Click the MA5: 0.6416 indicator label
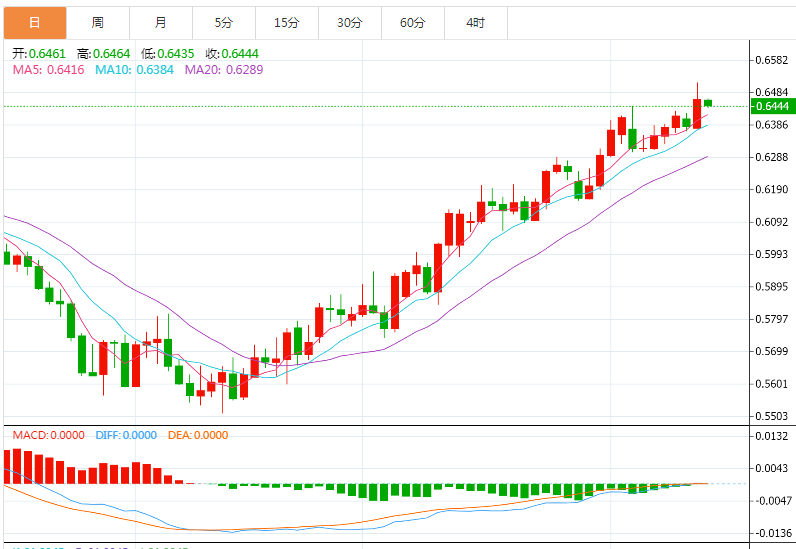The height and width of the screenshot is (549, 796). (x=49, y=70)
